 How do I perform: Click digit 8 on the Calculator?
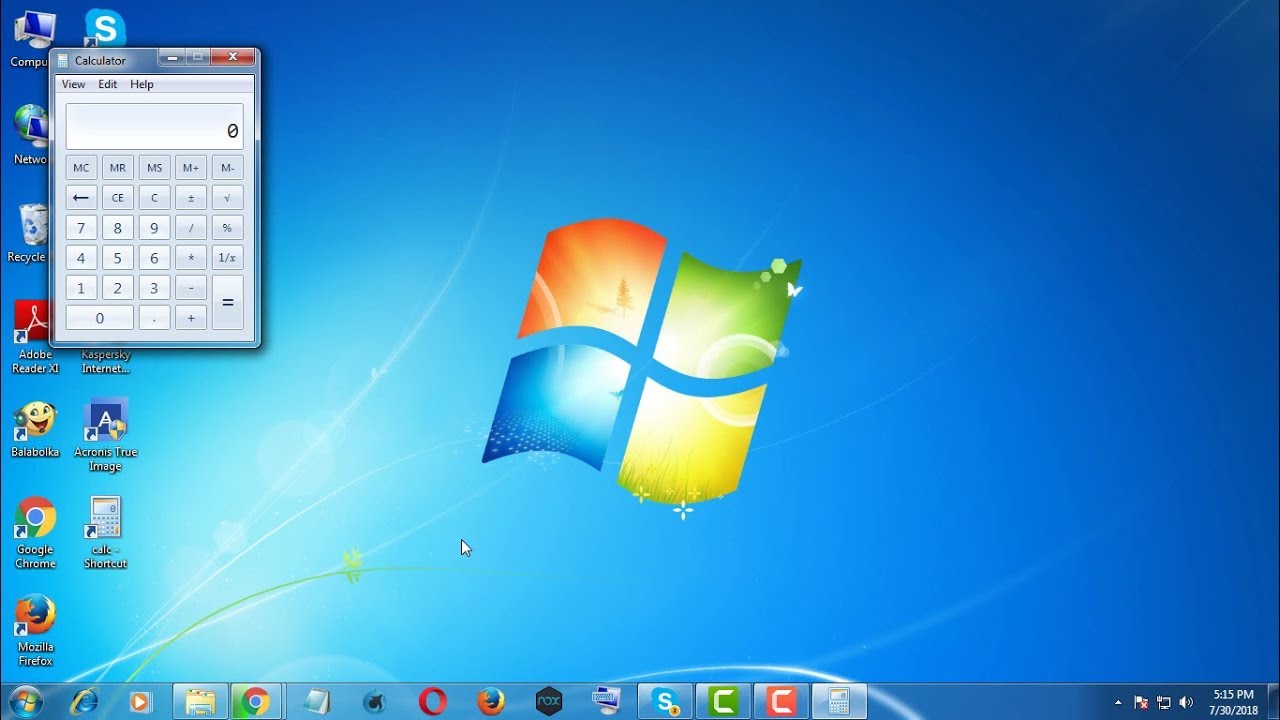(x=118, y=228)
